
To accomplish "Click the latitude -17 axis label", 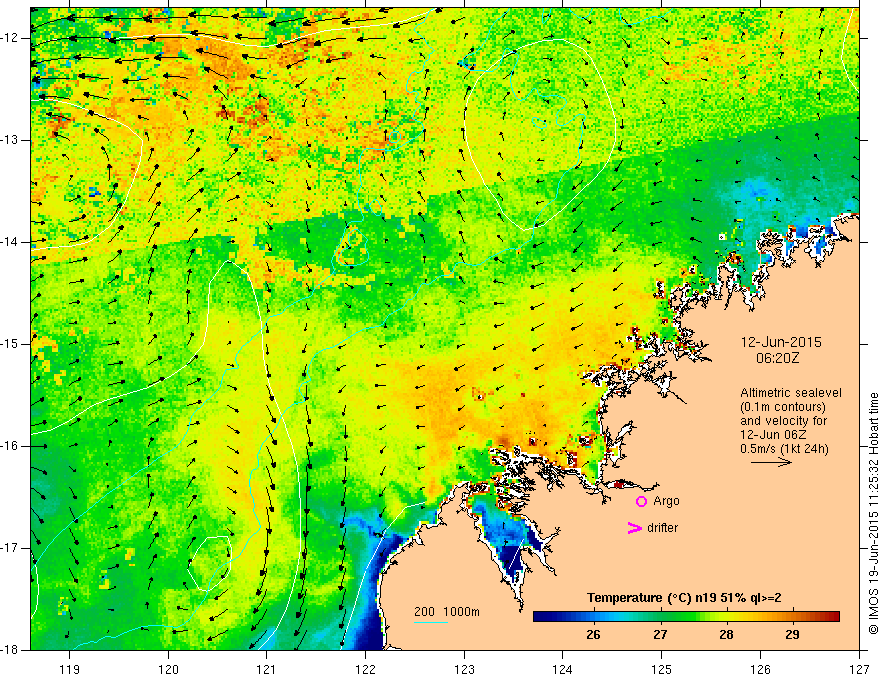I will tap(11, 548).
